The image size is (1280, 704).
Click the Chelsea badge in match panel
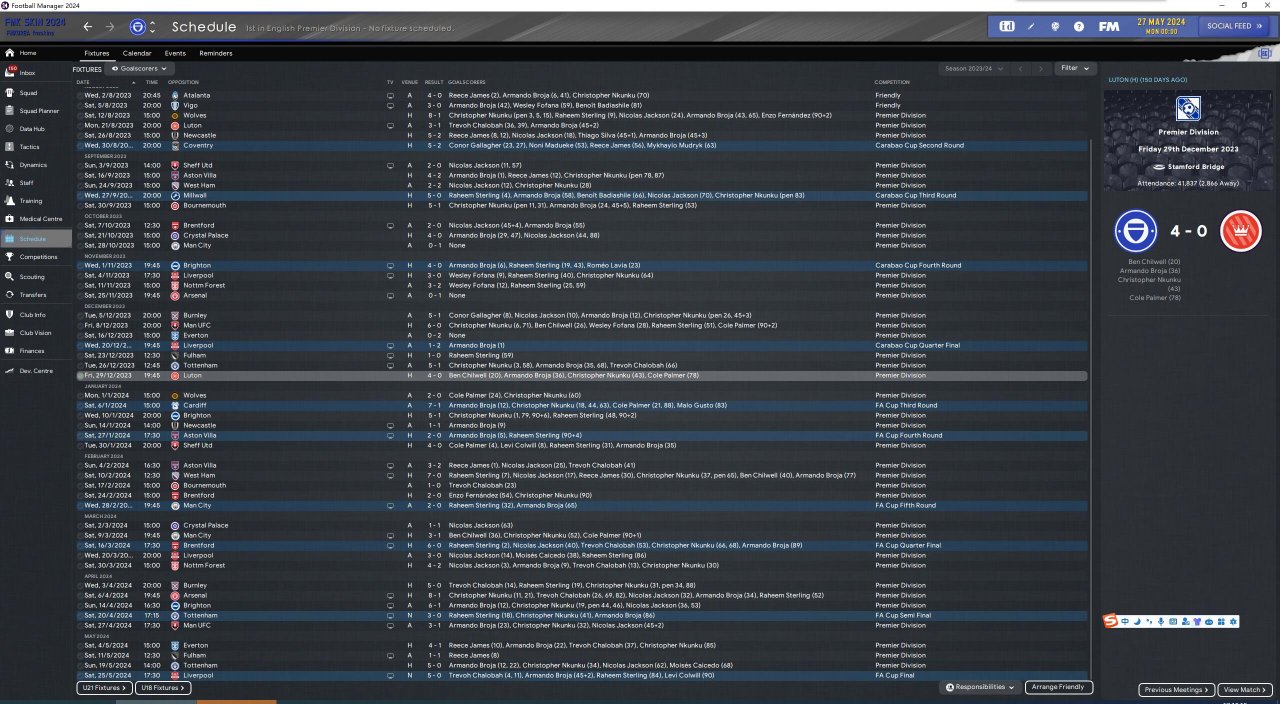1135,231
